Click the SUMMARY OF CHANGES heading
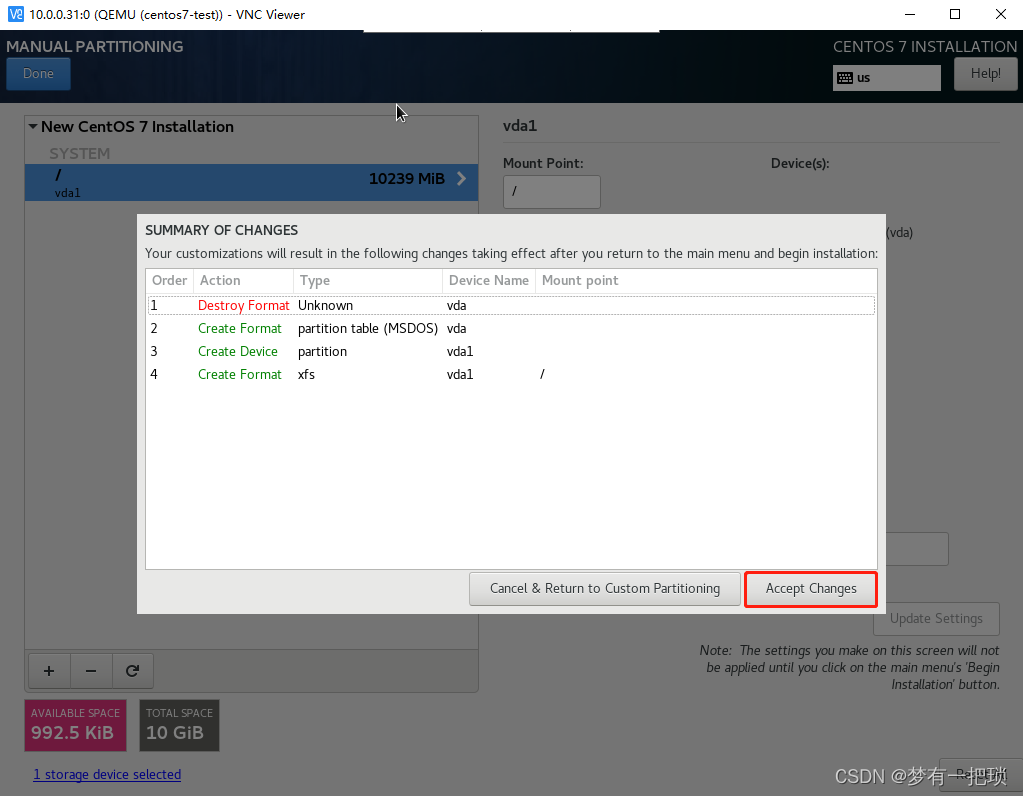This screenshot has width=1023, height=796. pos(221,230)
